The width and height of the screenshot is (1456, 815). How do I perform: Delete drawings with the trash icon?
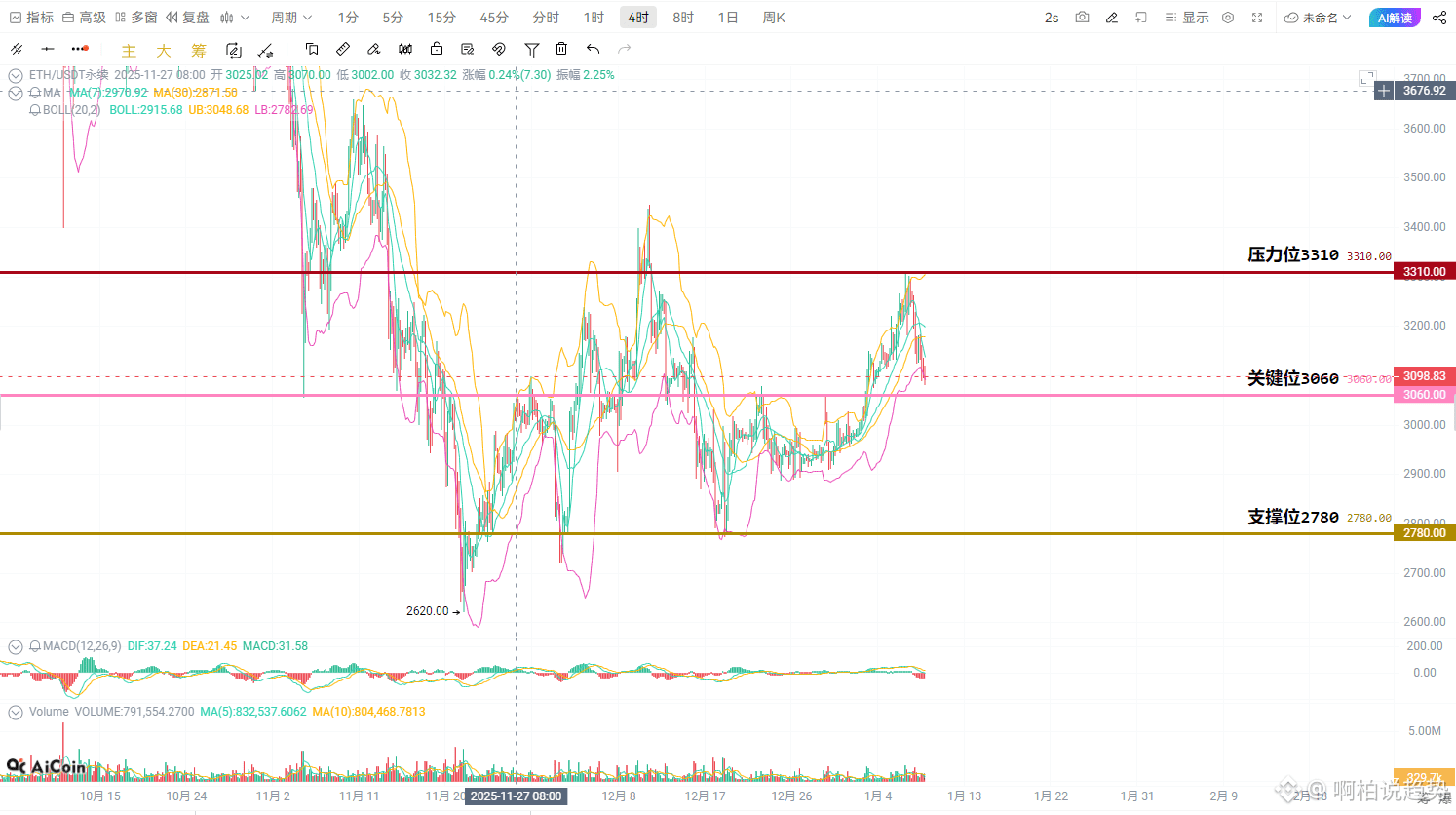click(561, 49)
